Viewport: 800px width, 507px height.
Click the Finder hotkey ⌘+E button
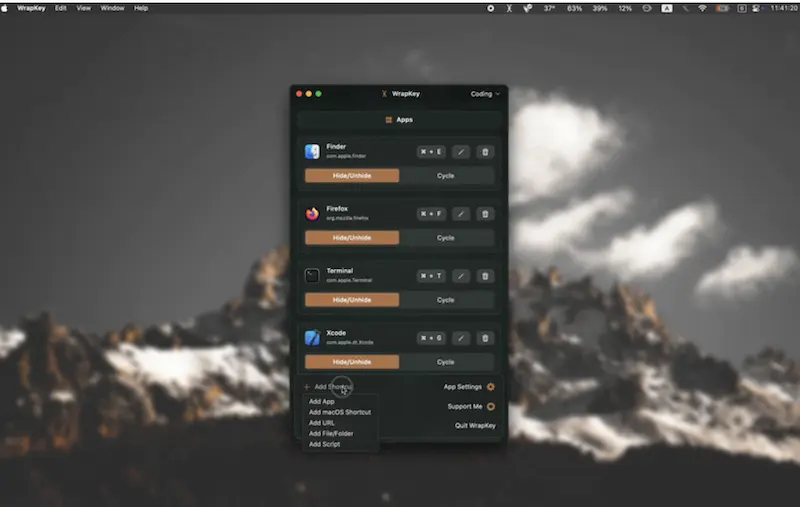click(x=431, y=152)
